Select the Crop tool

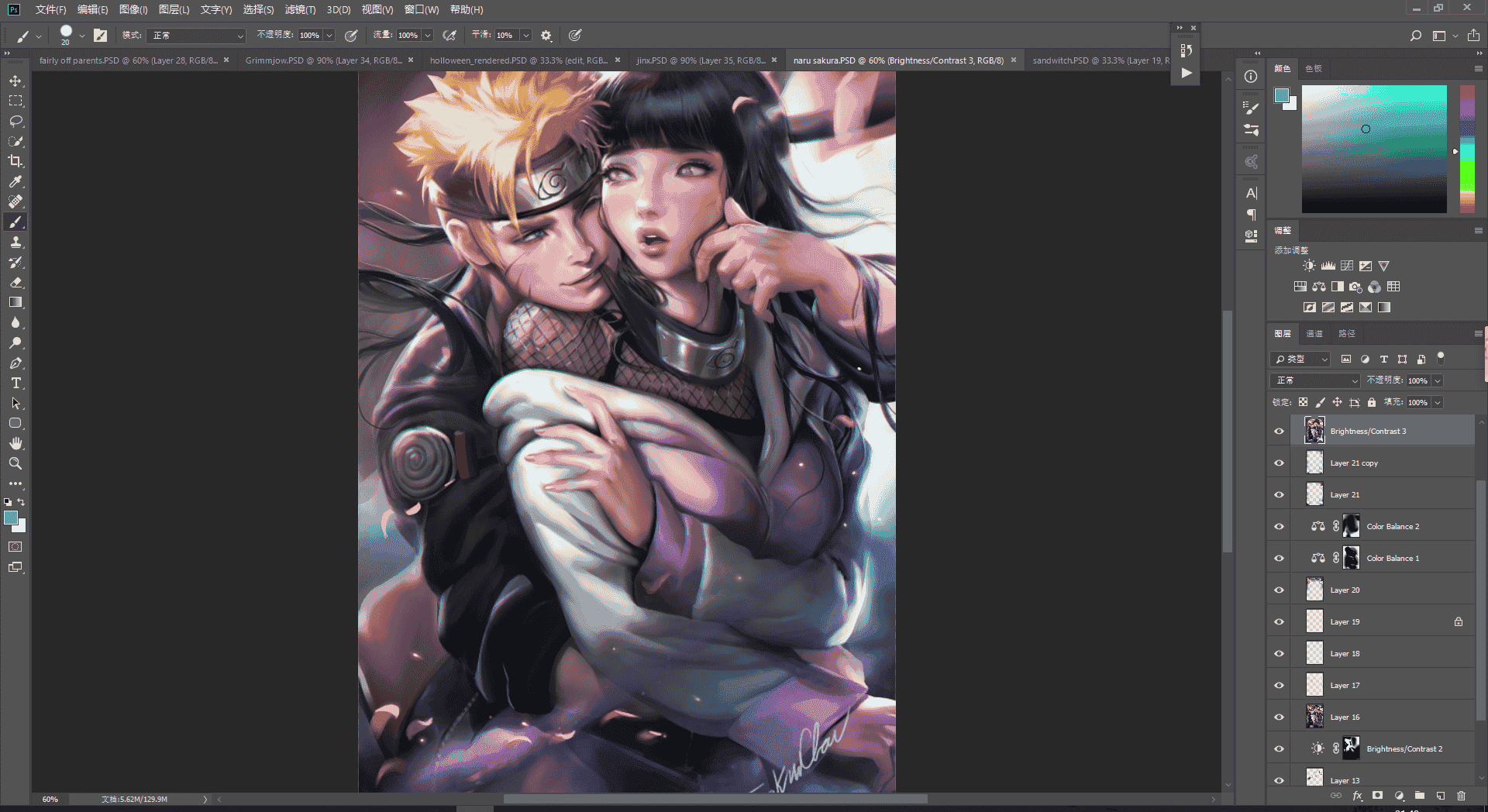[15, 161]
